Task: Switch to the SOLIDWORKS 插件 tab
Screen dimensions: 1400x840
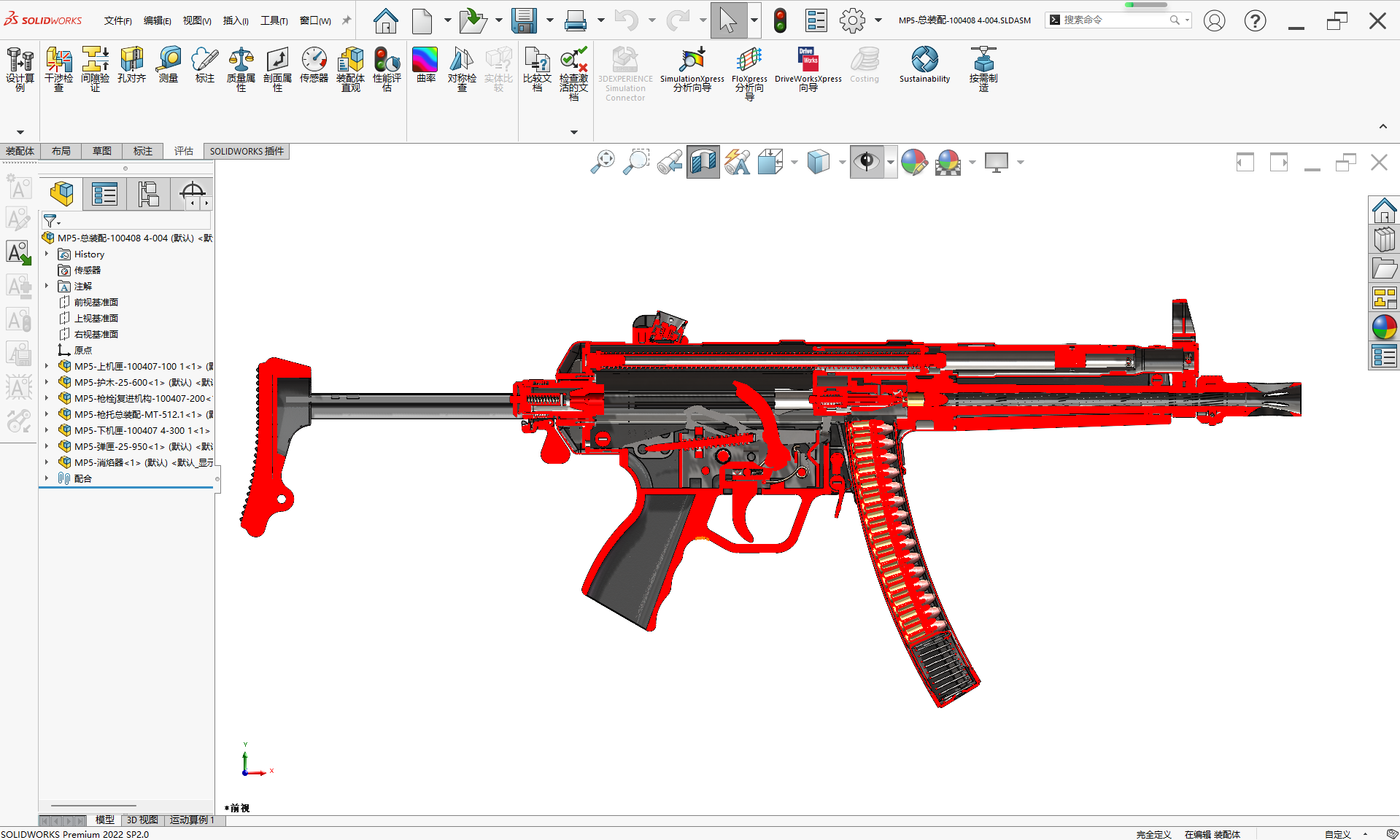Action: coord(247,151)
